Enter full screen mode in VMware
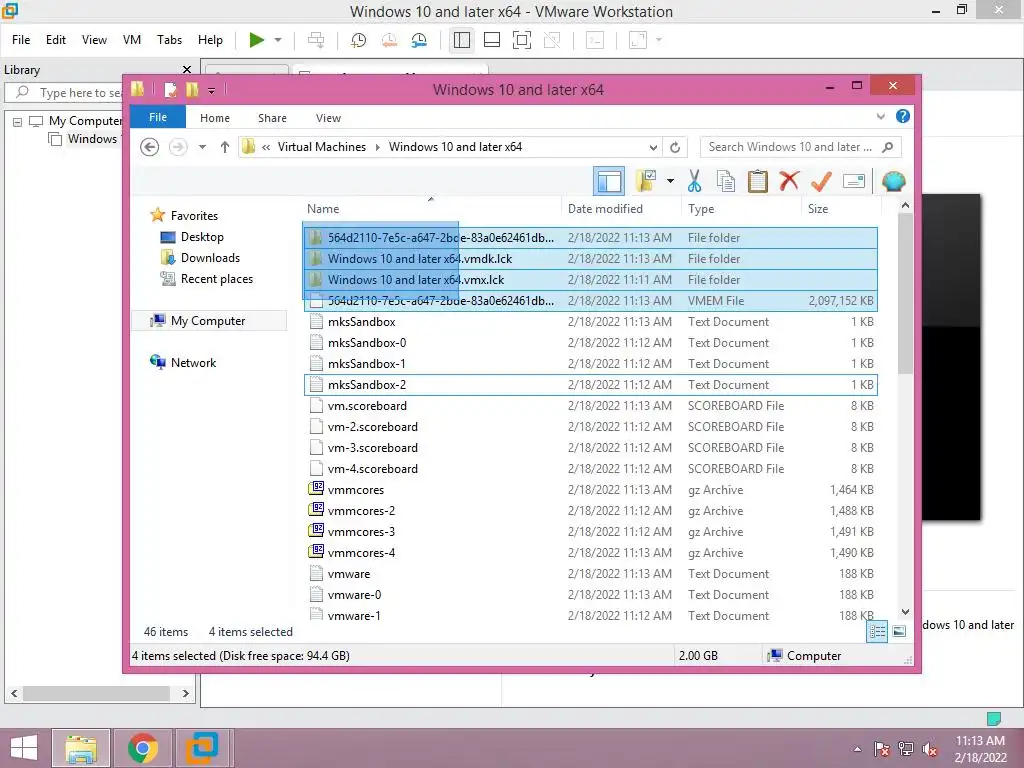 [522, 40]
